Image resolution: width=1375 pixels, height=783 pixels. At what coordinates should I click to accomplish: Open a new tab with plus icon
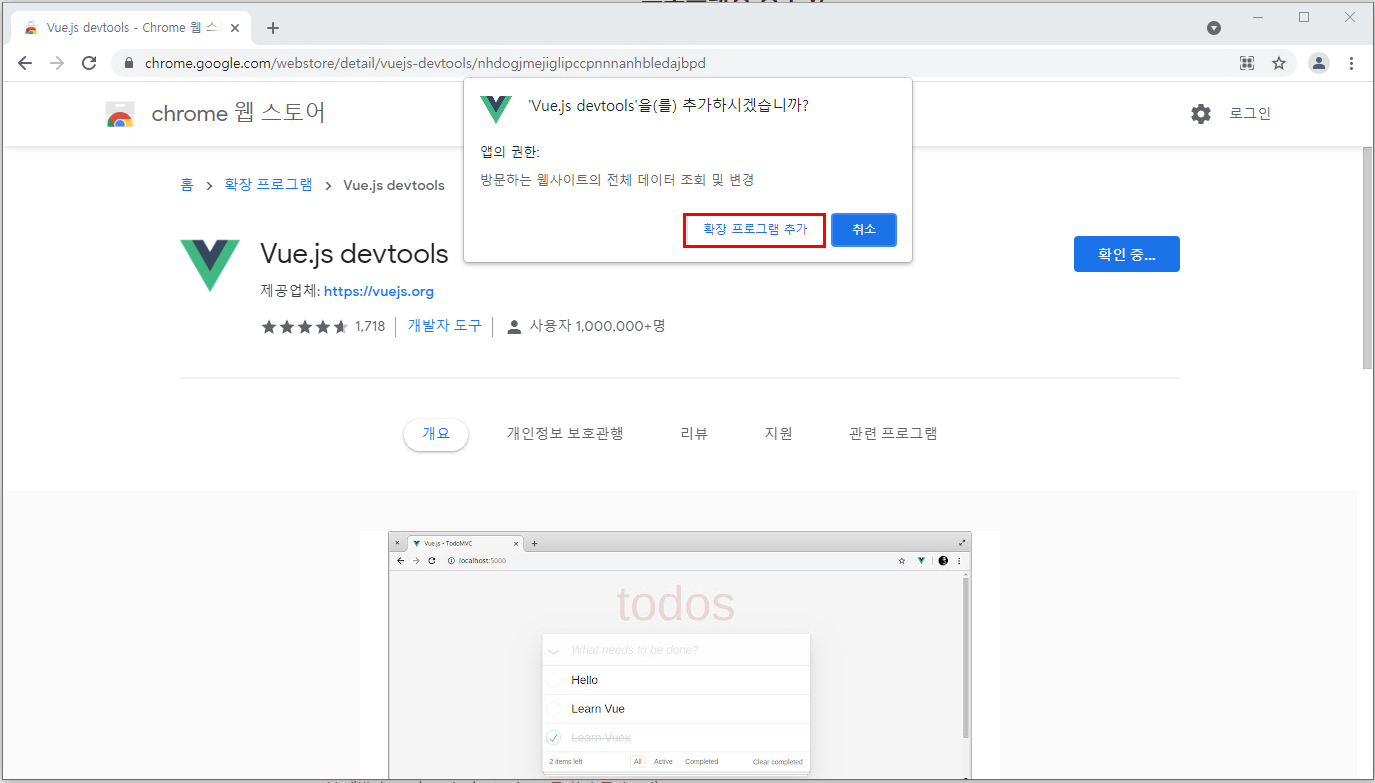coord(273,28)
